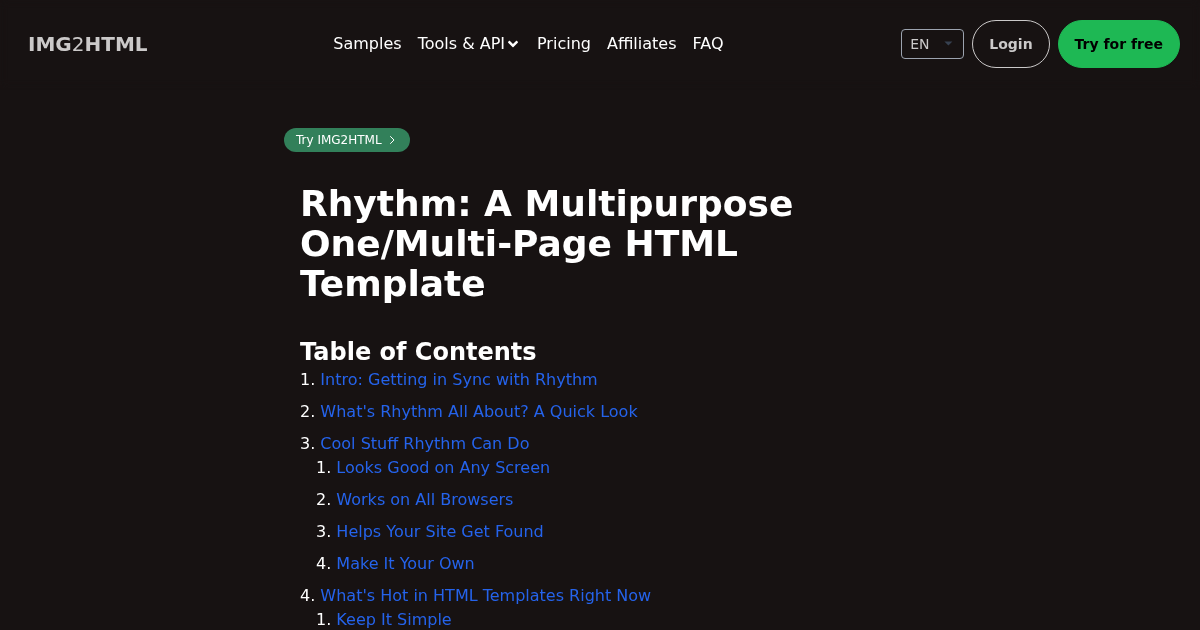Open the Samples page
The image size is (1200, 630).
367,44
